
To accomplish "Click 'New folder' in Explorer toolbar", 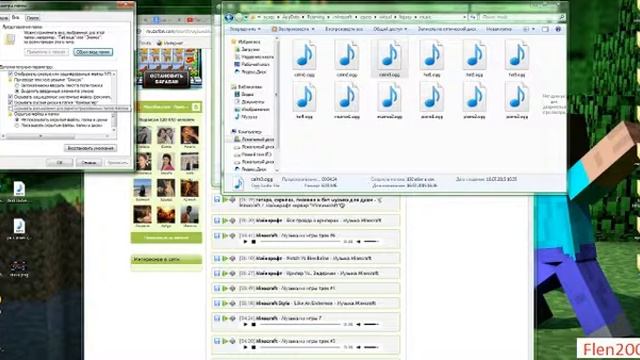I will (x=499, y=29).
